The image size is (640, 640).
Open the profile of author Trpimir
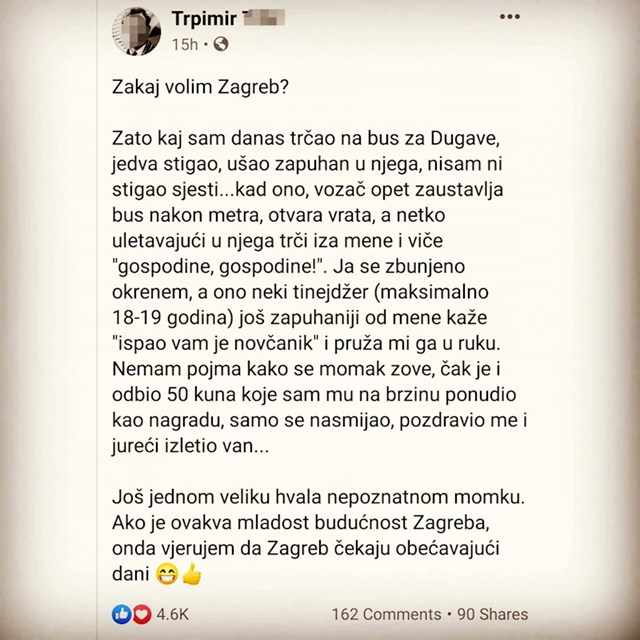point(204,19)
